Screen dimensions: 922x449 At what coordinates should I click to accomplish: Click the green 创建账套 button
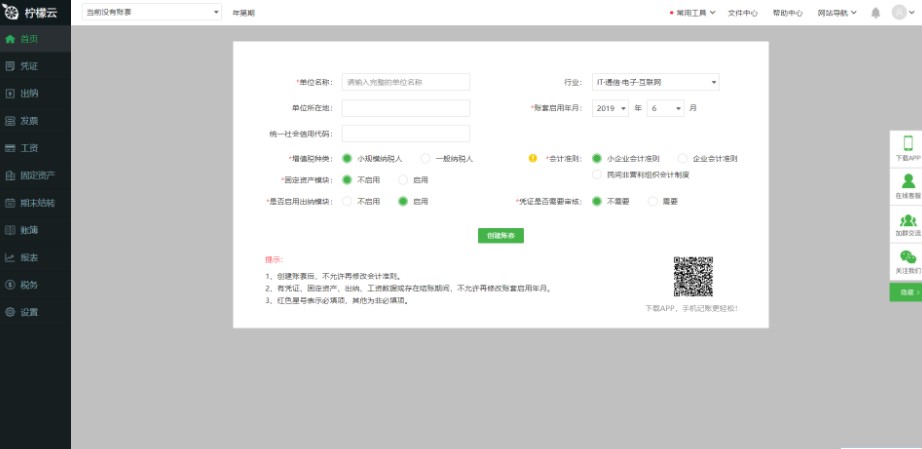[x=500, y=236]
